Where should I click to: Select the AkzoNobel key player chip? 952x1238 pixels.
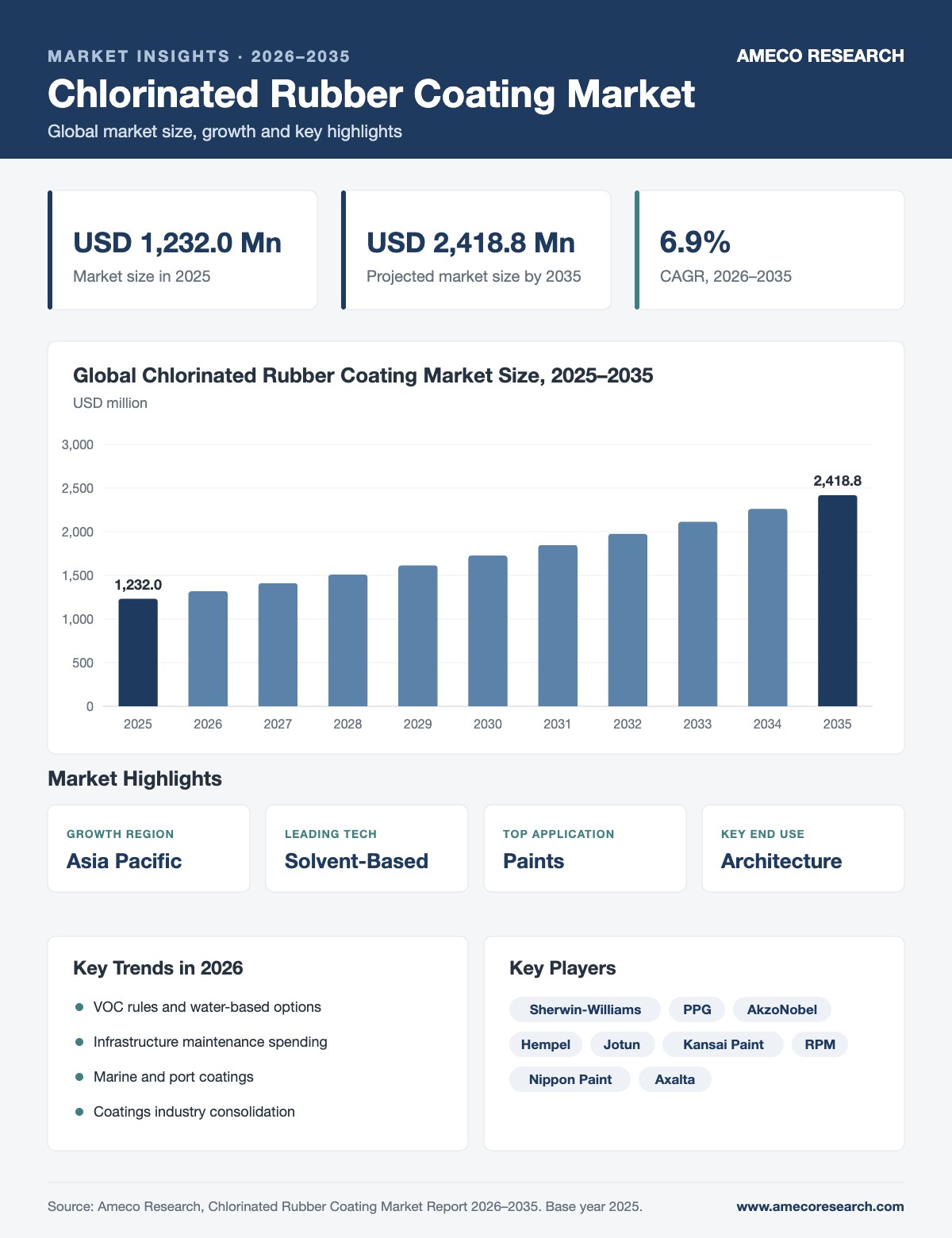[x=782, y=1009]
